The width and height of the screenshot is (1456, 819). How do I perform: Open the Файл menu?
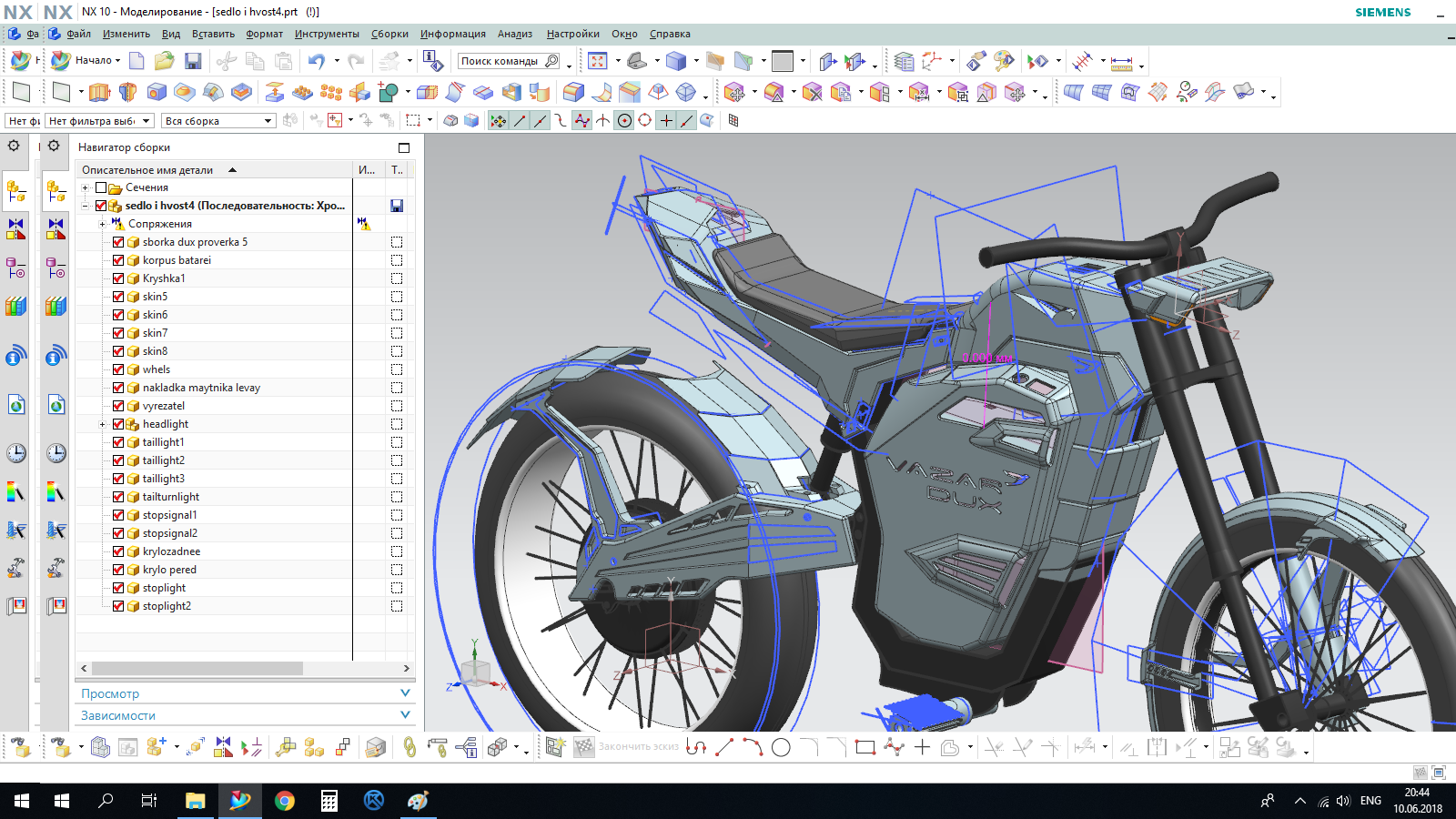coord(78,34)
